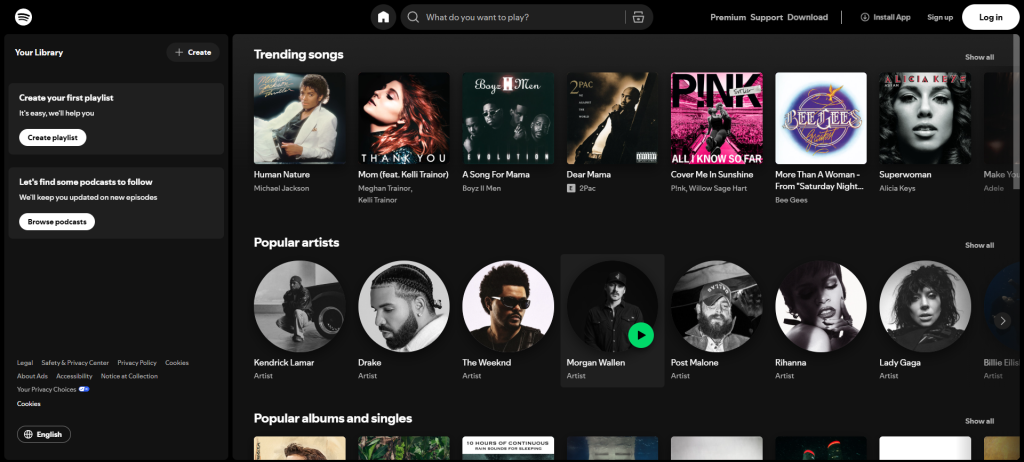
Task: Open Notice at Collection link
Action: point(129,376)
